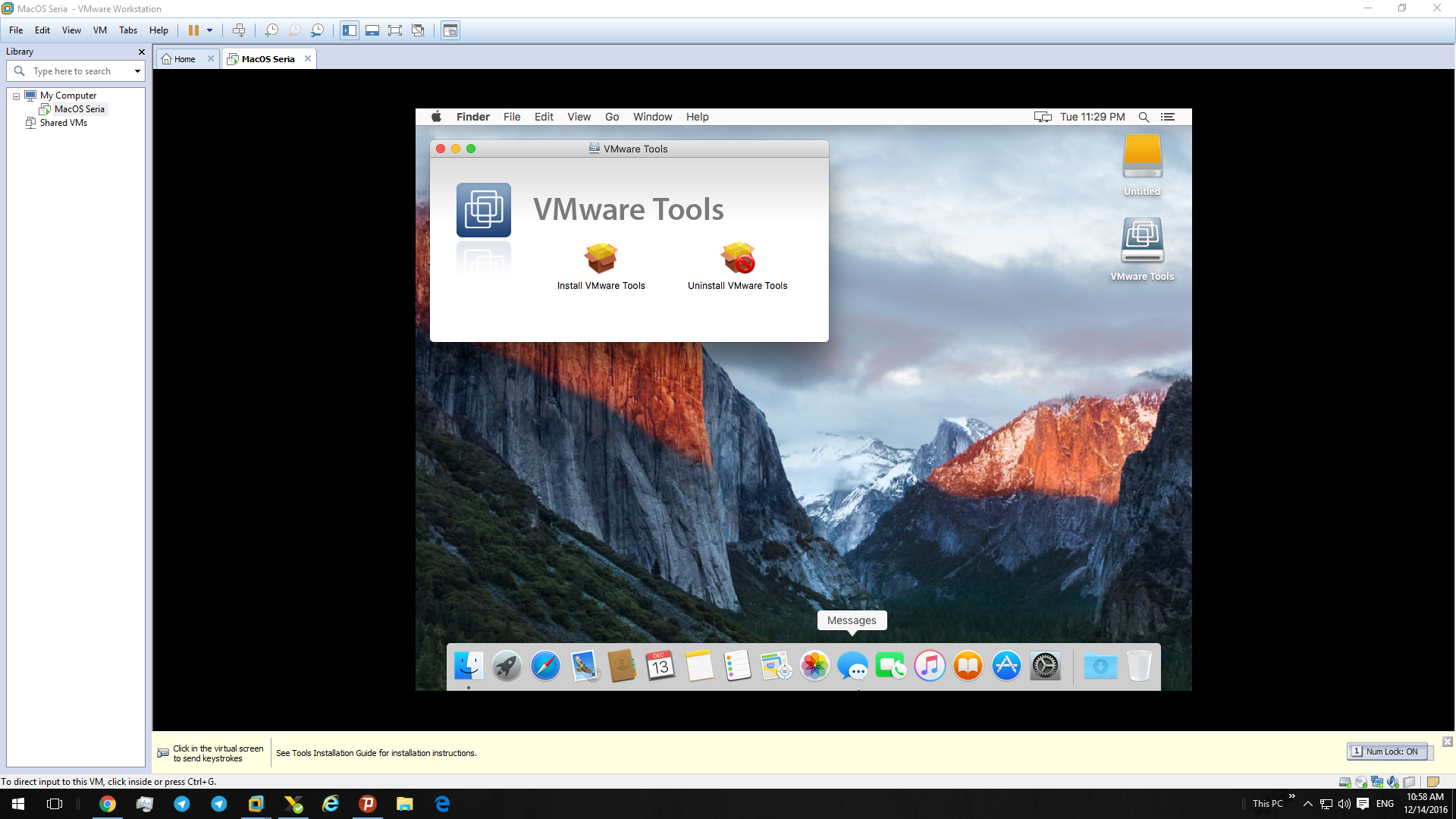Open the VMware Help menu
The image size is (1456, 819).
[158, 30]
